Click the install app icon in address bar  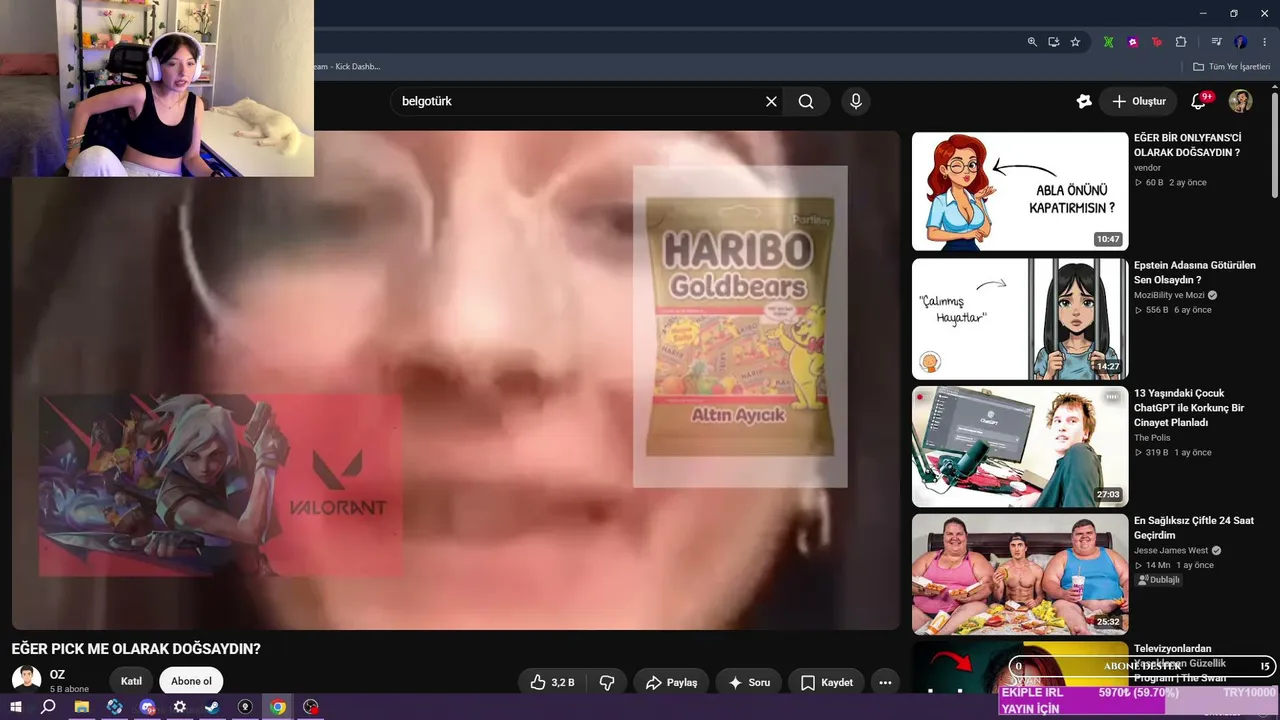pos(1054,42)
